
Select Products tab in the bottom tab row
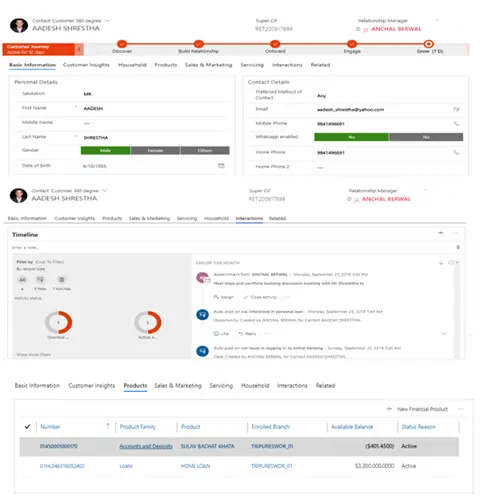[x=135, y=385]
